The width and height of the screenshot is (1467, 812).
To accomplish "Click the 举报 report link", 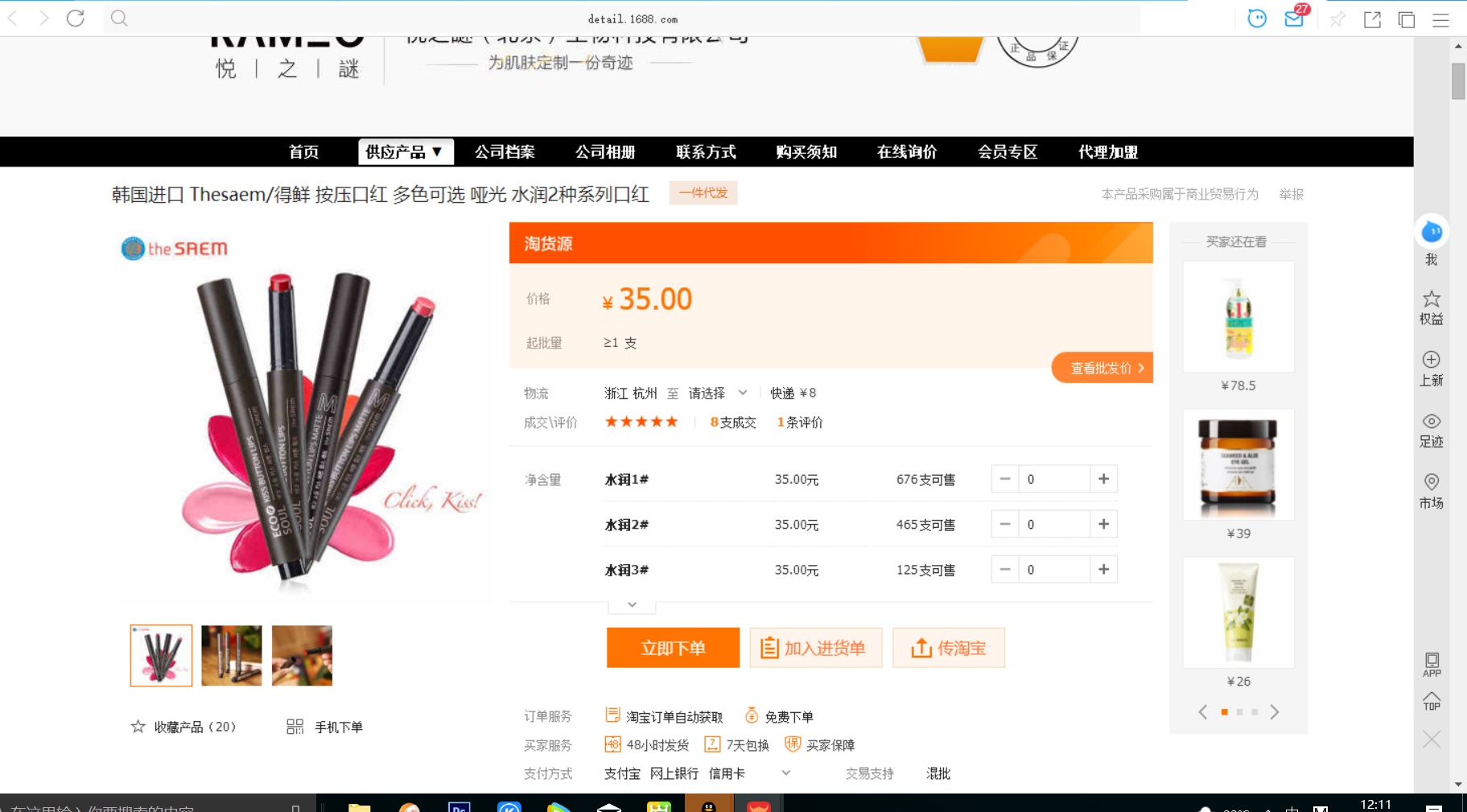I will [x=1292, y=194].
